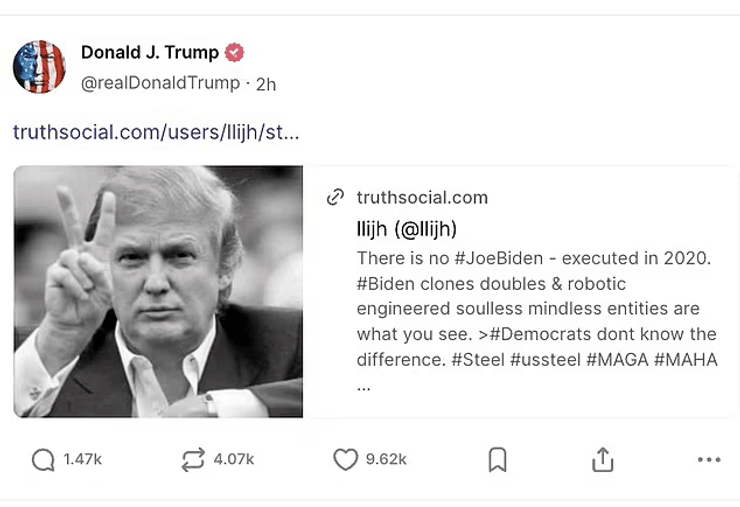Viewport: 740px width, 507px height.
Task: Click the 2h post timestamp
Action: point(266,84)
